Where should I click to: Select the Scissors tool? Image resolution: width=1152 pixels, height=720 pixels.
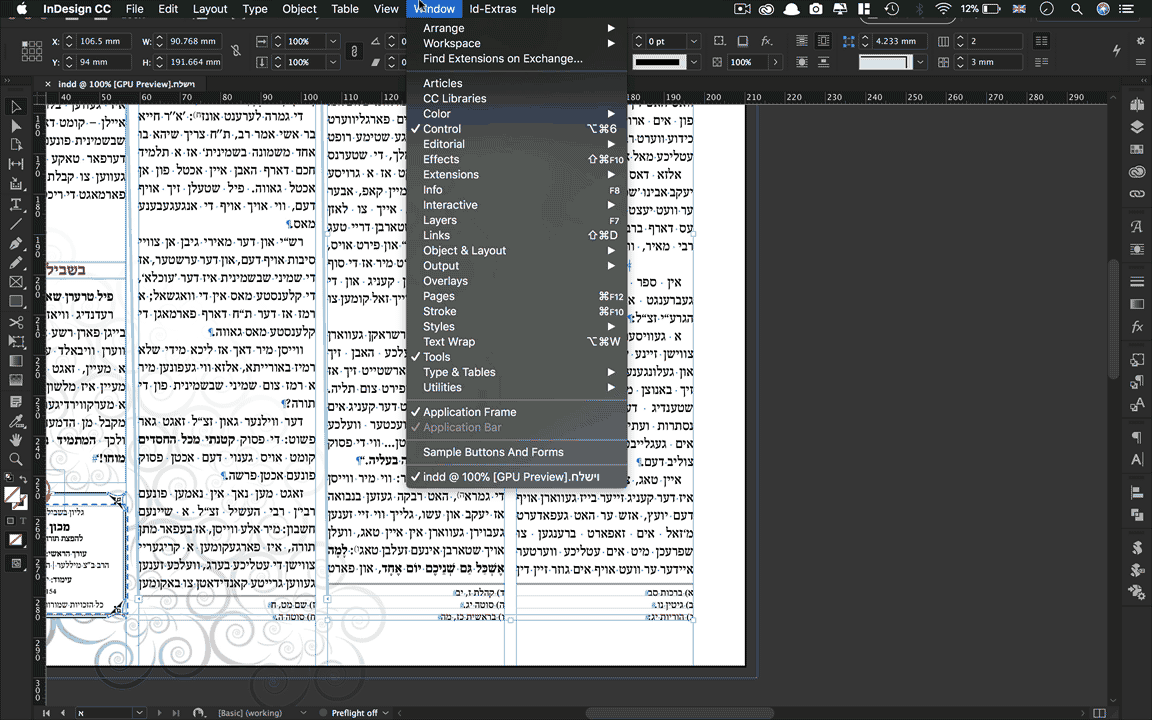click(16, 322)
